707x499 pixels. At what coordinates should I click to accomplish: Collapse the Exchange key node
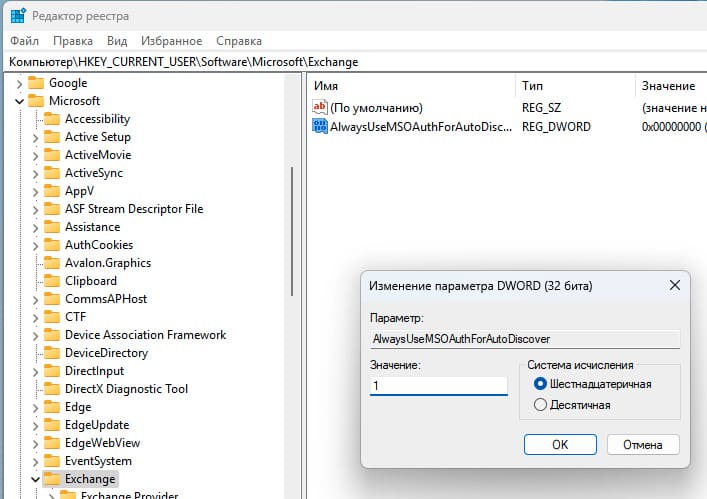click(36, 479)
